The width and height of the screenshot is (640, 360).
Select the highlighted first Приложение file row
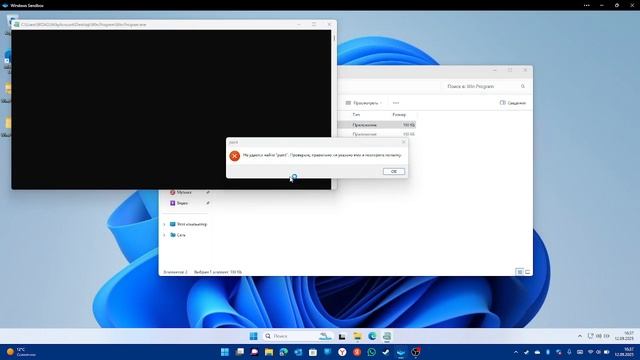377,125
